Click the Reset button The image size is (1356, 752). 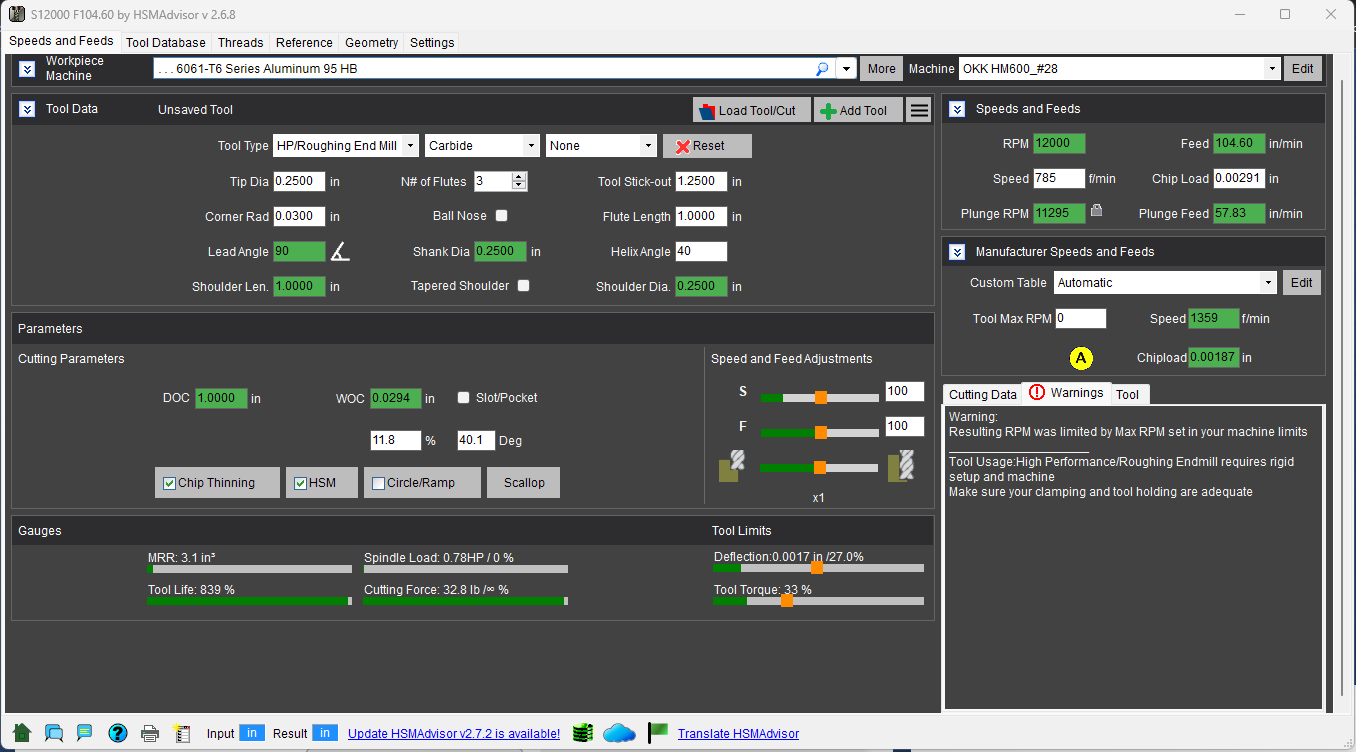pos(707,146)
